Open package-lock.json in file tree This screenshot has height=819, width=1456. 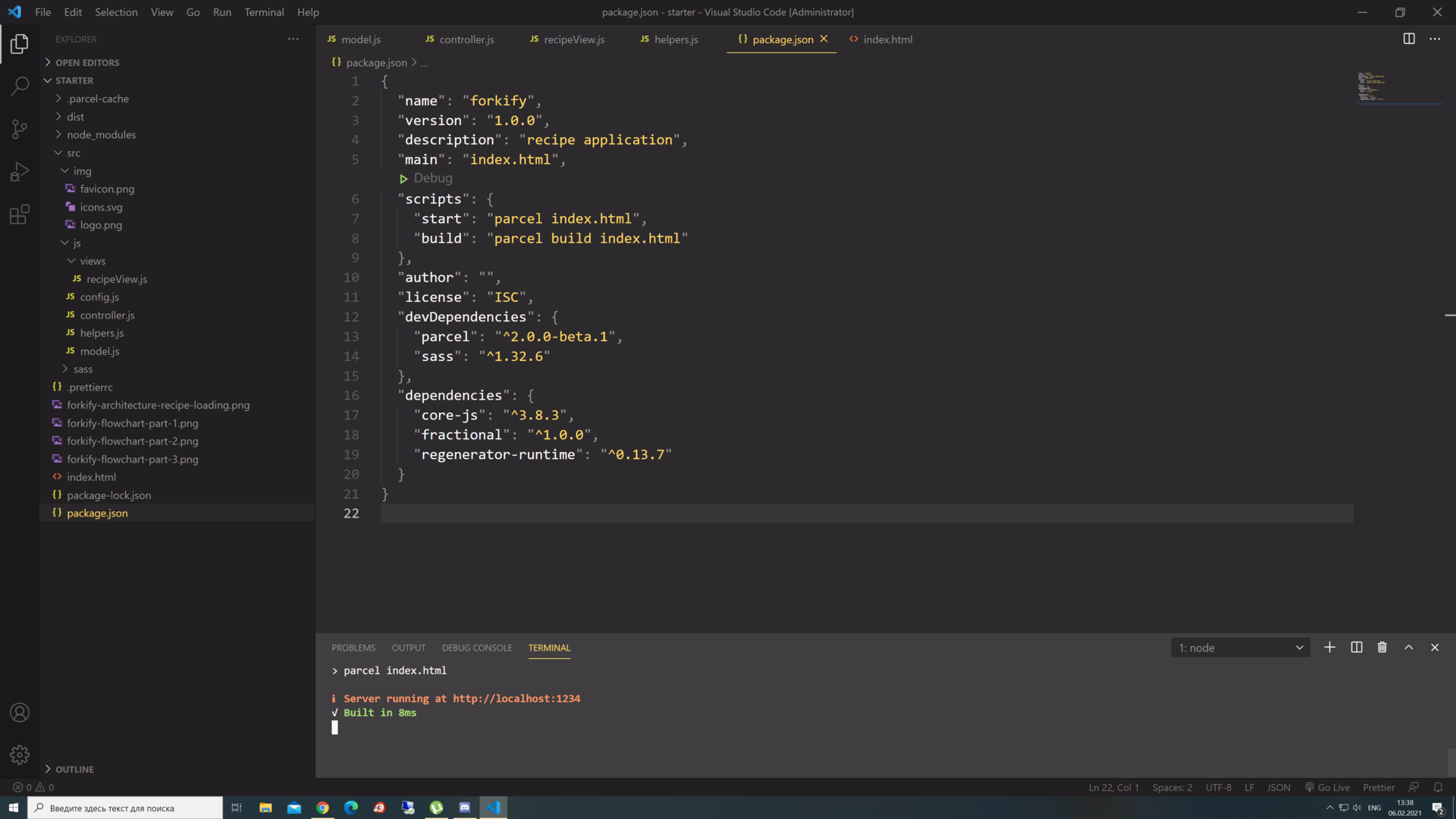click(x=108, y=495)
